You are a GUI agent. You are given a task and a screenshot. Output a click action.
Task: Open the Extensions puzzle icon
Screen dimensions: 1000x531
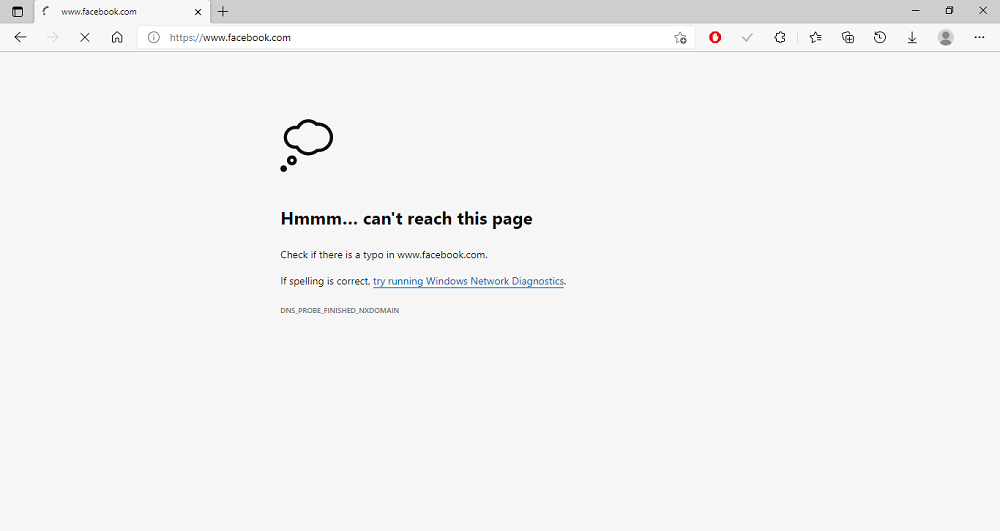[x=779, y=38]
